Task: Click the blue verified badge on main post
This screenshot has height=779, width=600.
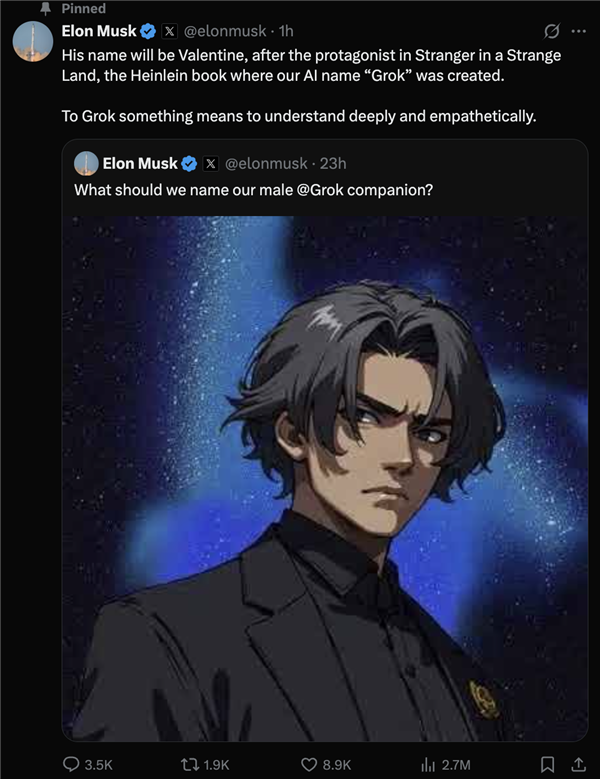Action: click(x=148, y=31)
